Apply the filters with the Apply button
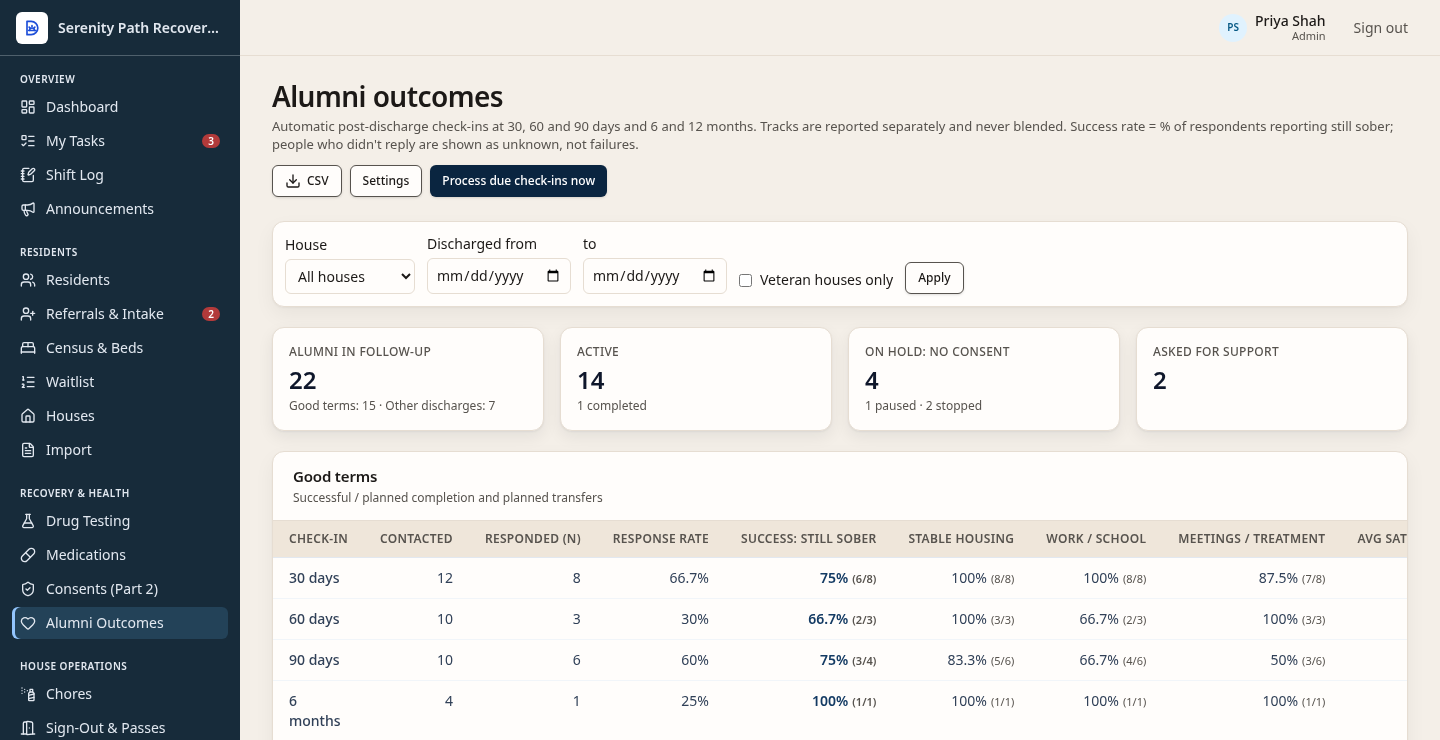The width and height of the screenshot is (1440, 740). [x=934, y=278]
